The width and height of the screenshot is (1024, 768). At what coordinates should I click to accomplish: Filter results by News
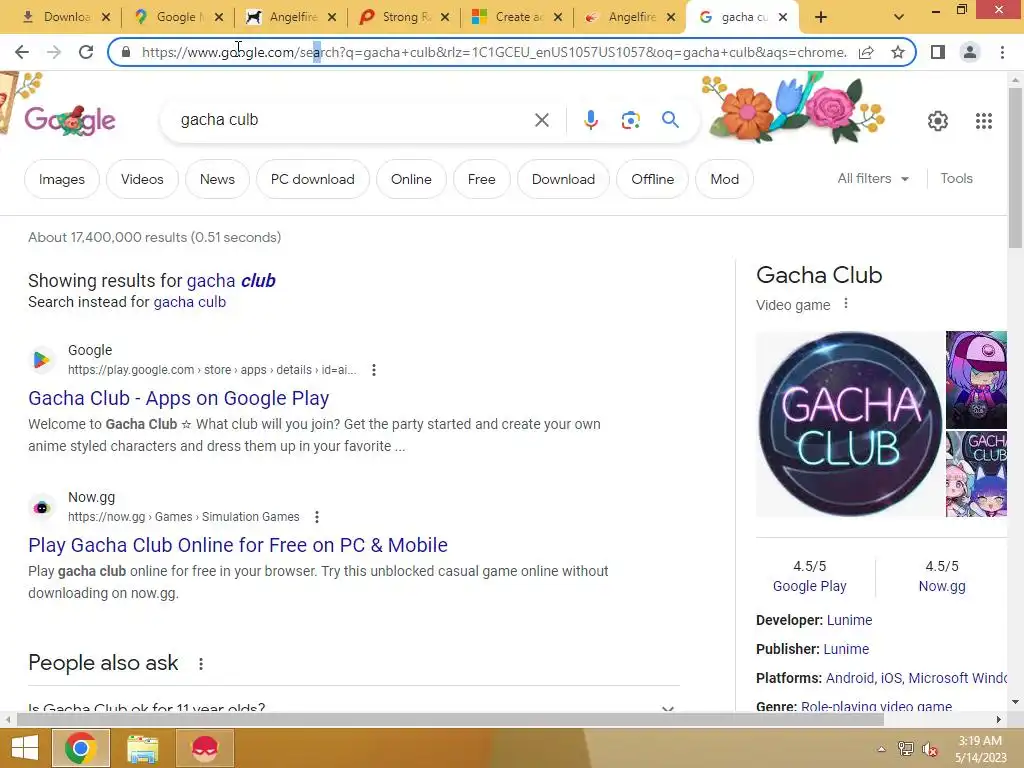click(217, 179)
